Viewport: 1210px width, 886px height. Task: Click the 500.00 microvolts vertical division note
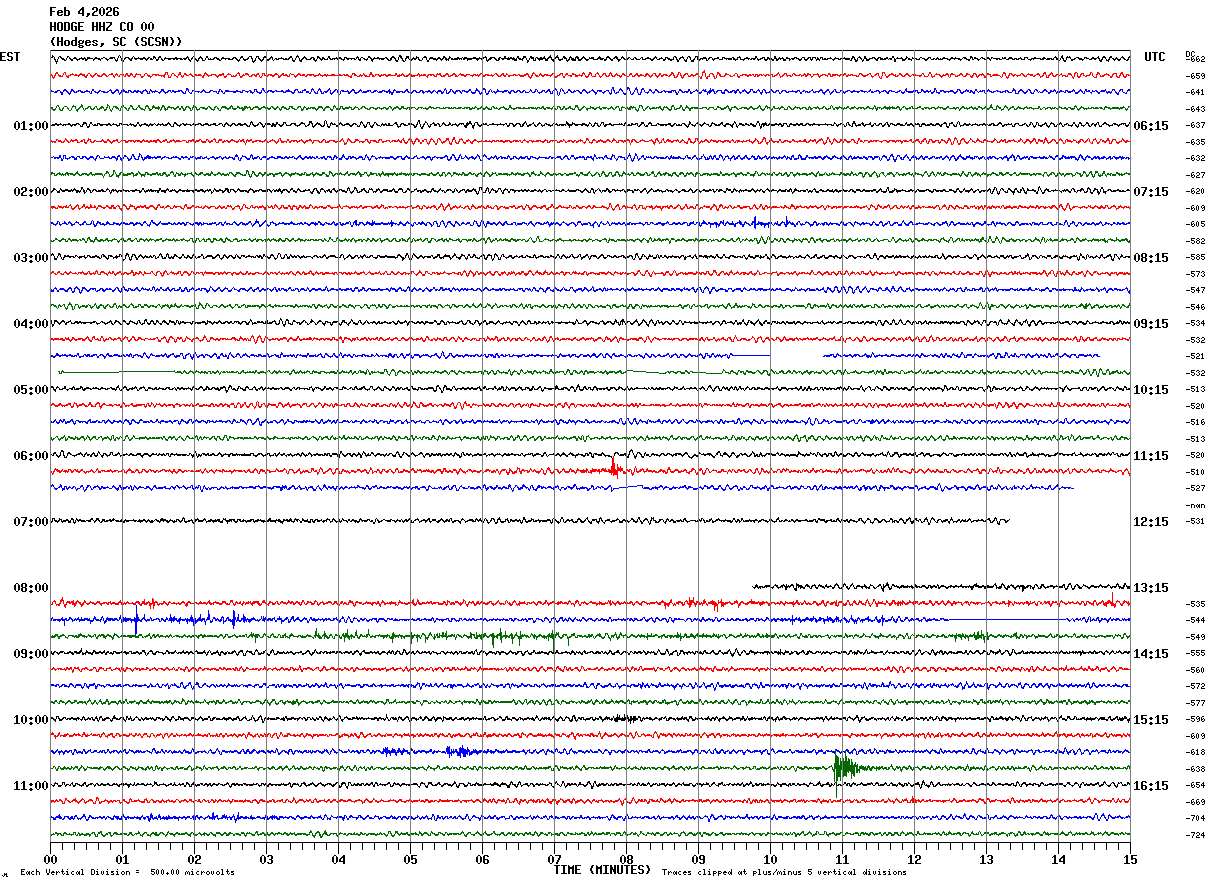127,873
